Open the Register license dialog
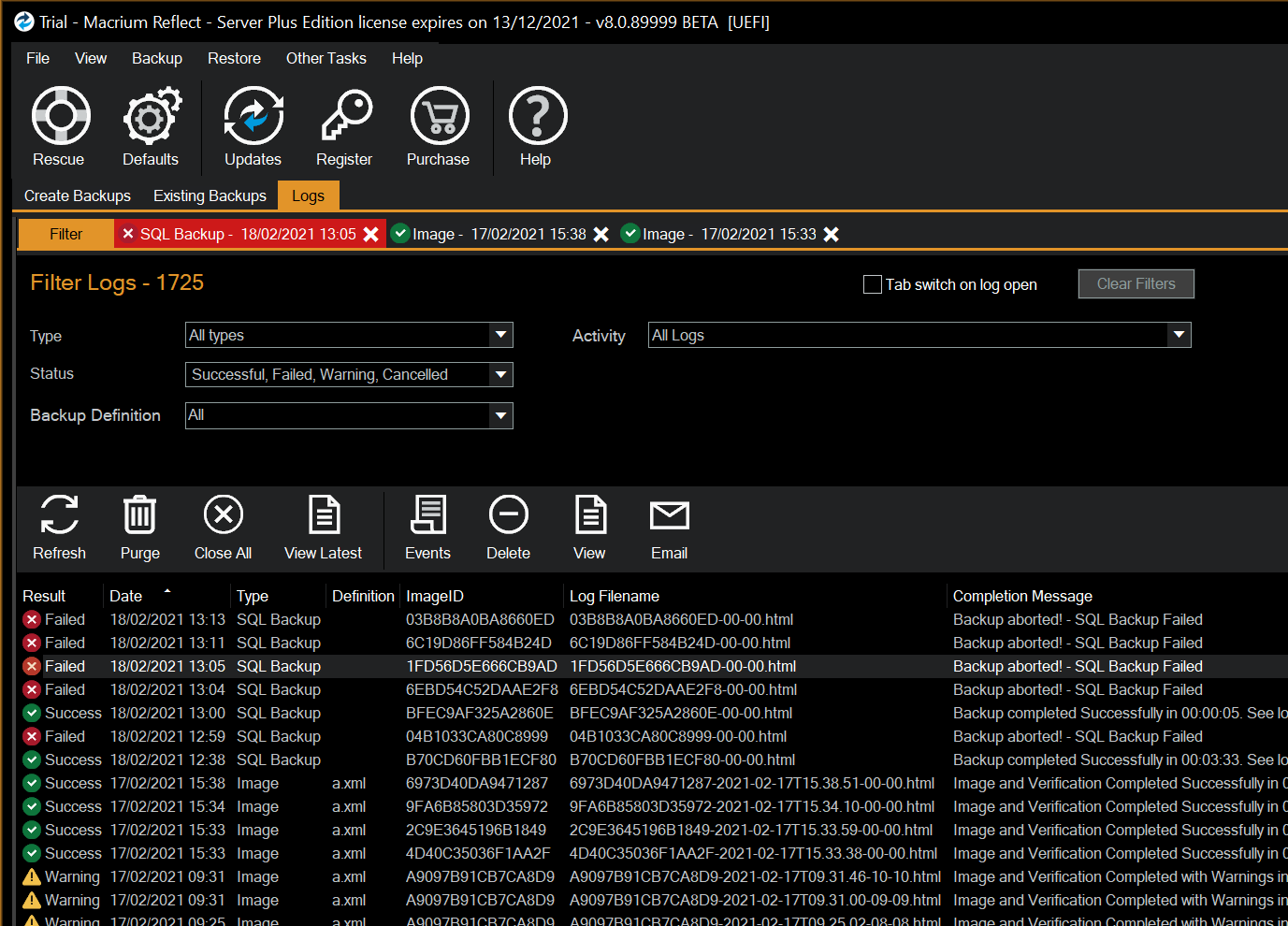This screenshot has height=926, width=1288. (343, 126)
